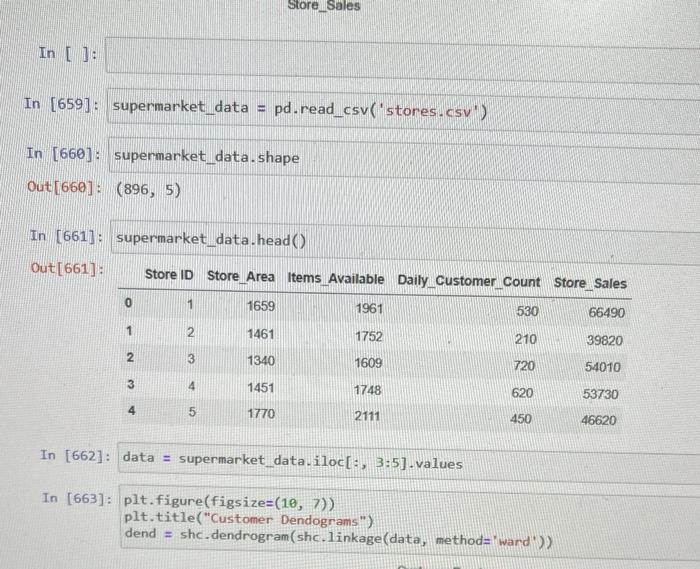Viewport: 700px width, 569px height.
Task: Click Store_Sales value 66490
Action: (x=606, y=312)
